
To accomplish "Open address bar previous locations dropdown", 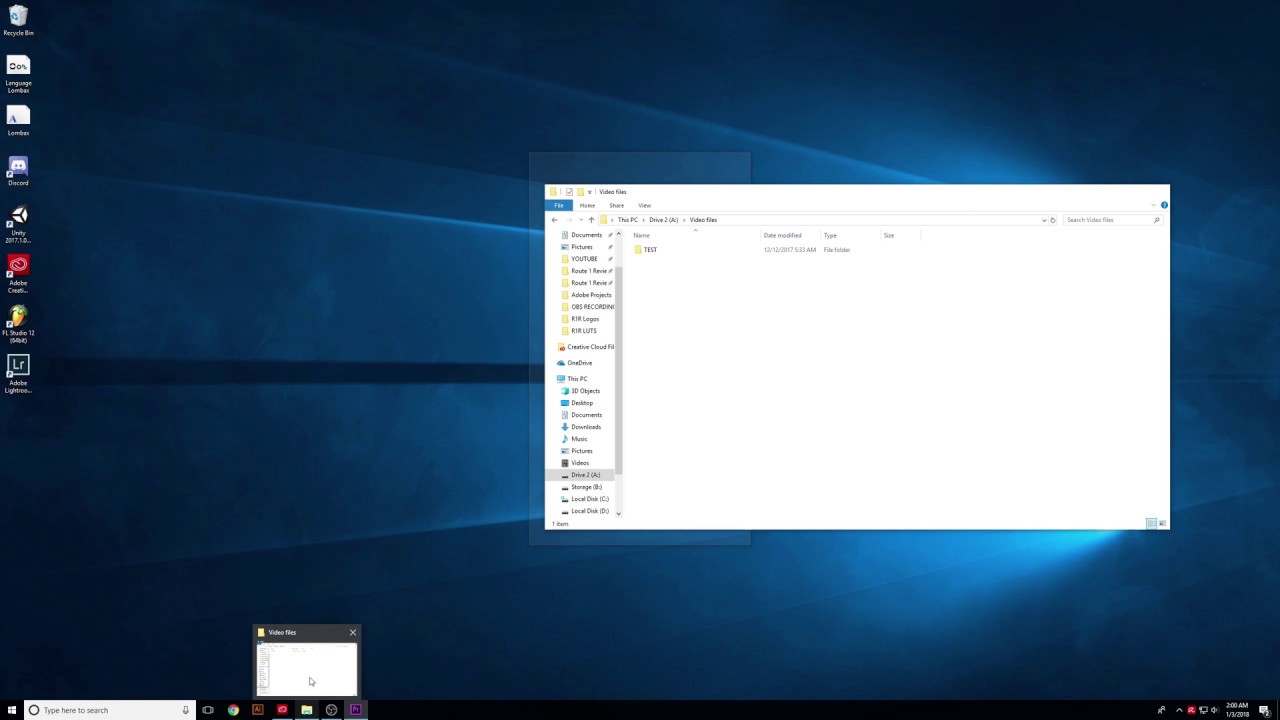I will coord(1044,220).
